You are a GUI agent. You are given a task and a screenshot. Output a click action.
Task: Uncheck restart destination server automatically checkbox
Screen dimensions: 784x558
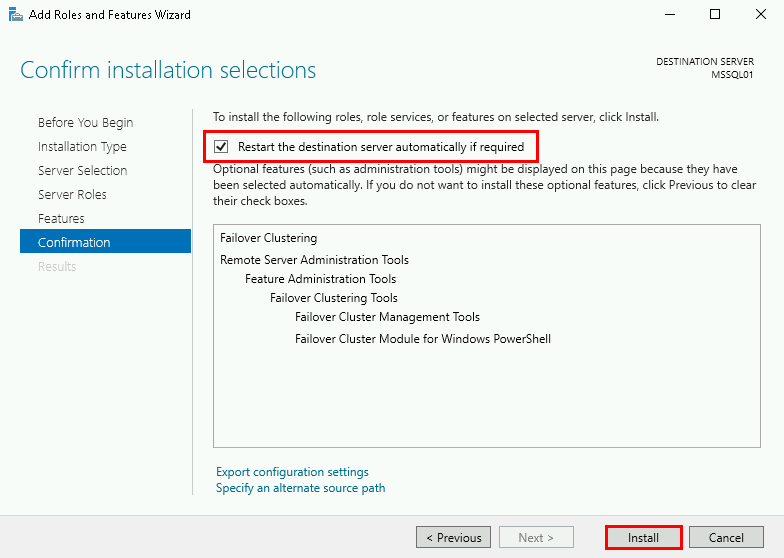pos(221,147)
